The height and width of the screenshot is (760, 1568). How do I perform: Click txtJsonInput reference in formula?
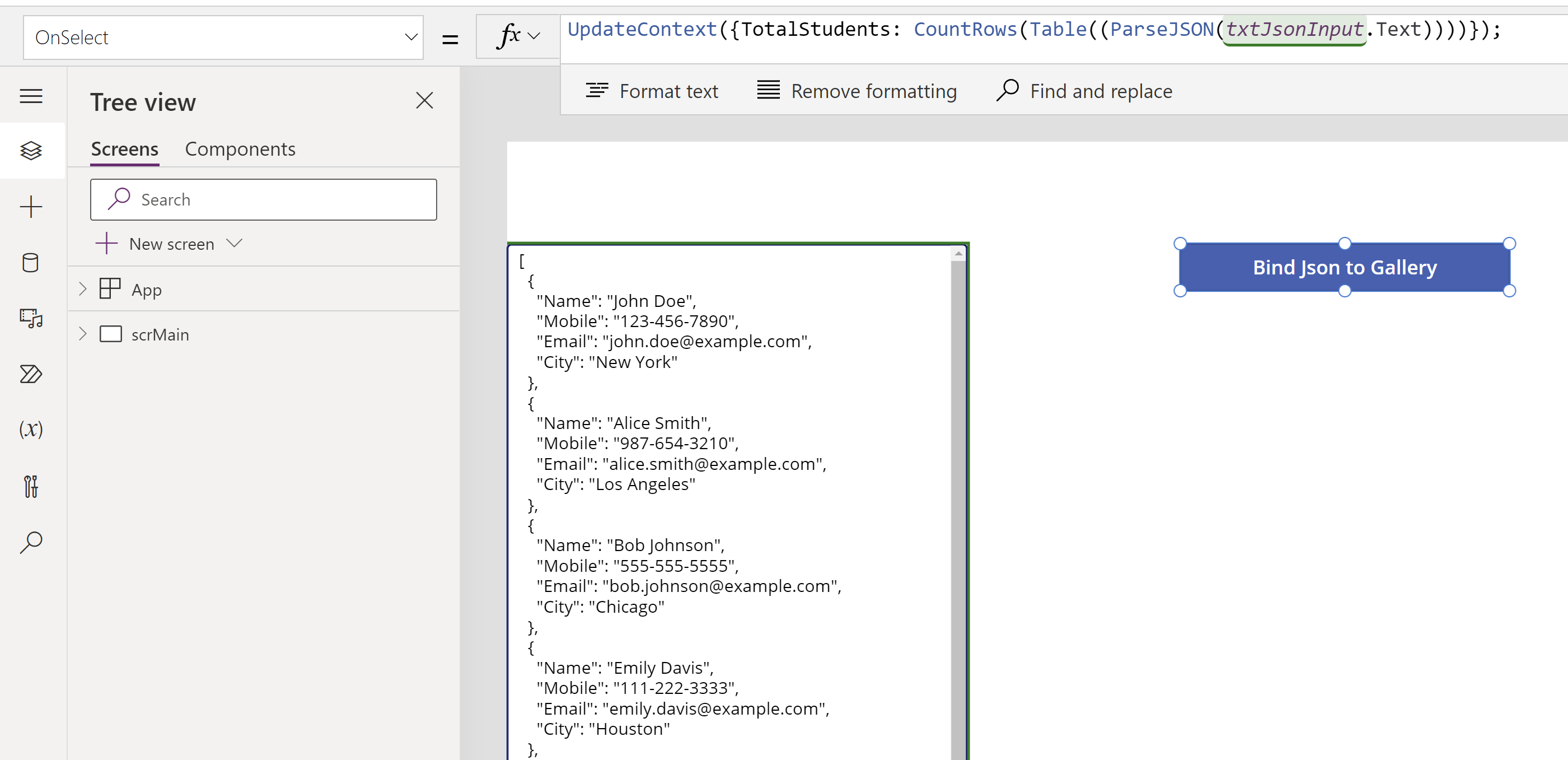tap(1294, 29)
